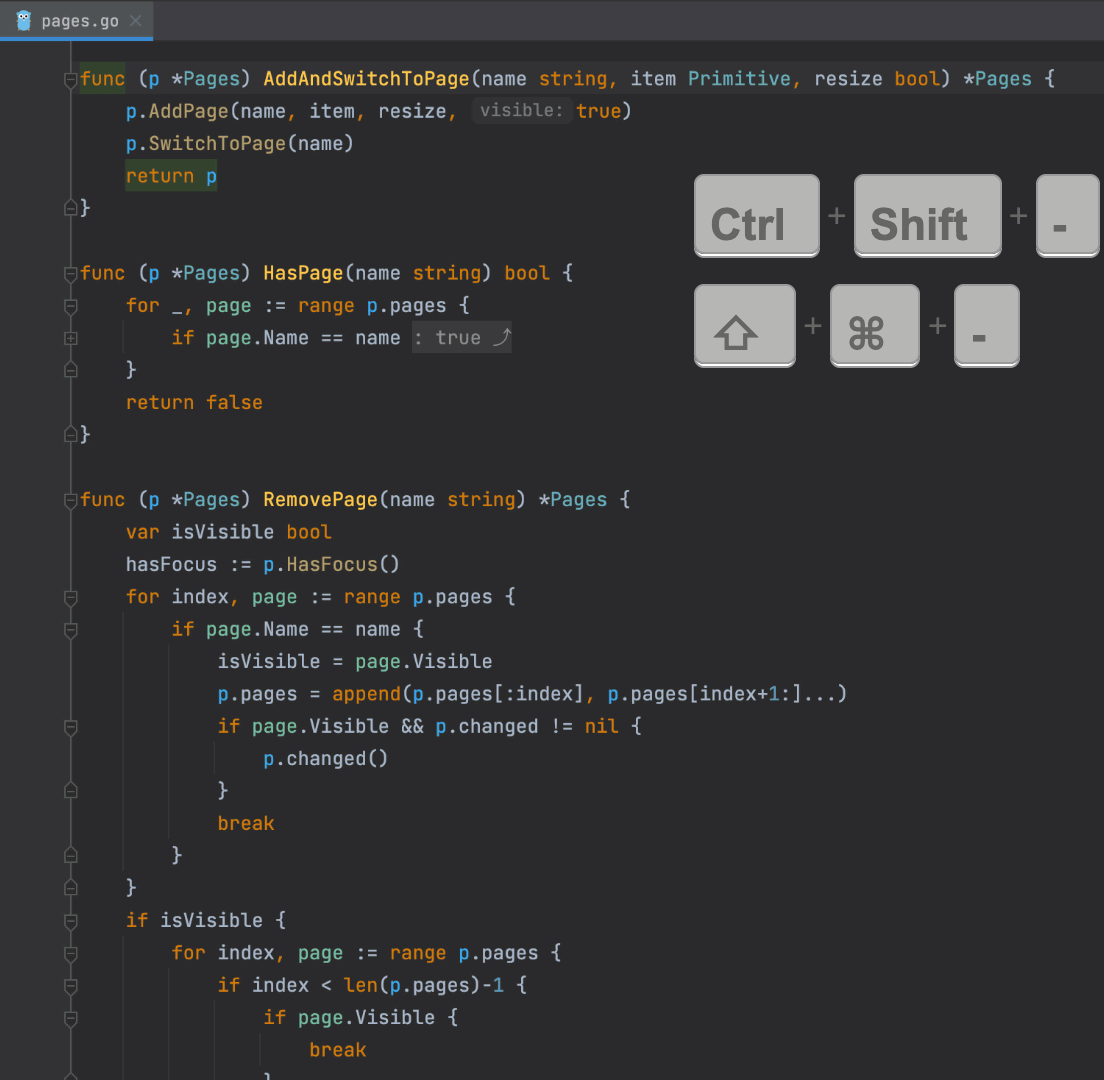The width and height of the screenshot is (1104, 1080).
Task: Click the folded ': true' placeholder
Action: [x=461, y=338]
